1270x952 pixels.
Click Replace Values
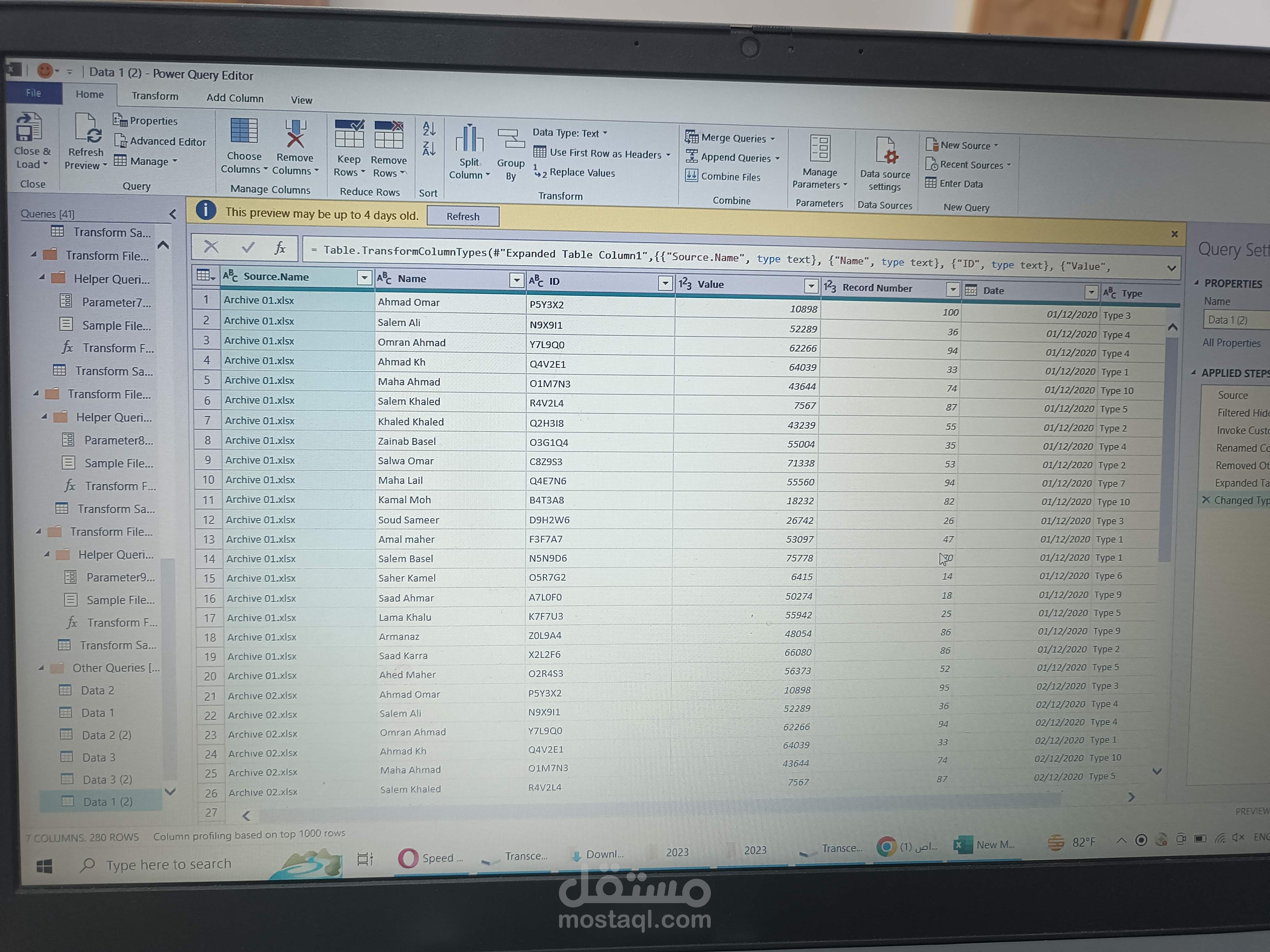coord(574,172)
